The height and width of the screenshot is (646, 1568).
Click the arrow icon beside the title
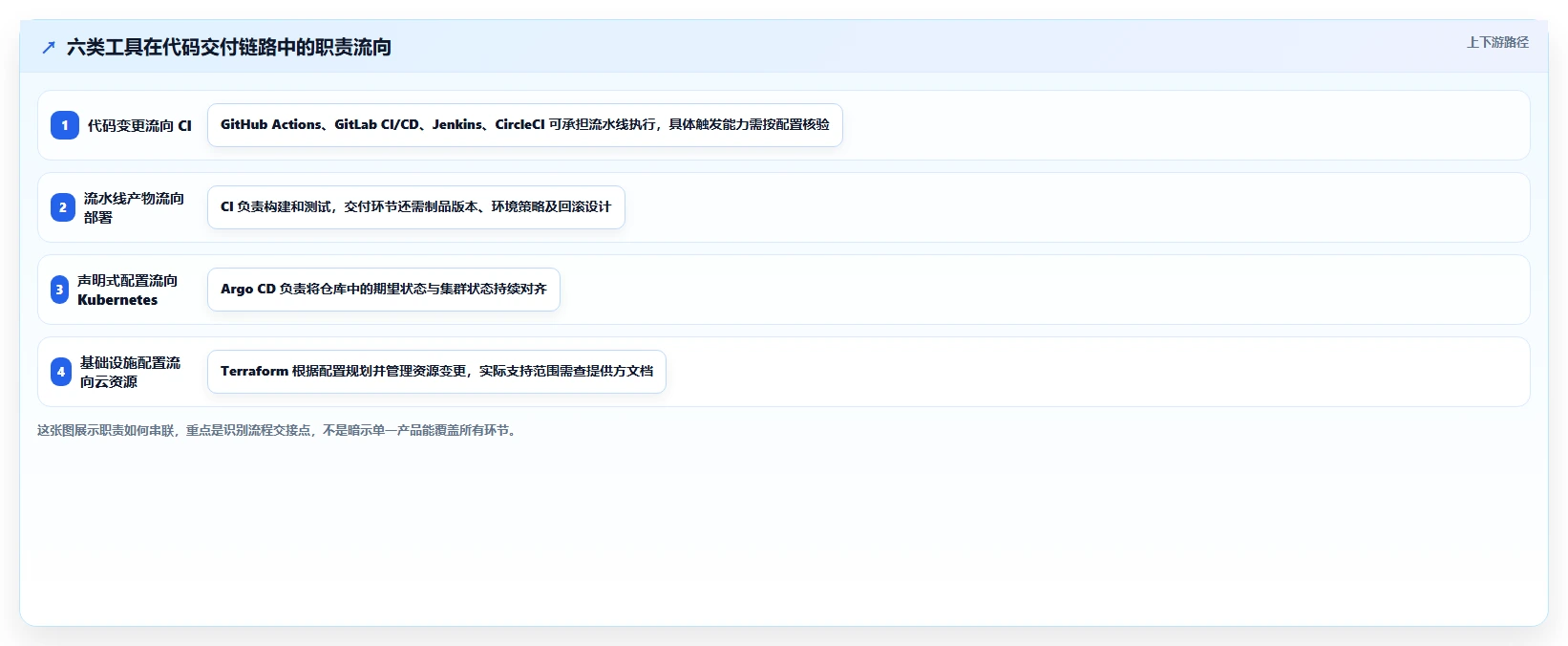49,47
